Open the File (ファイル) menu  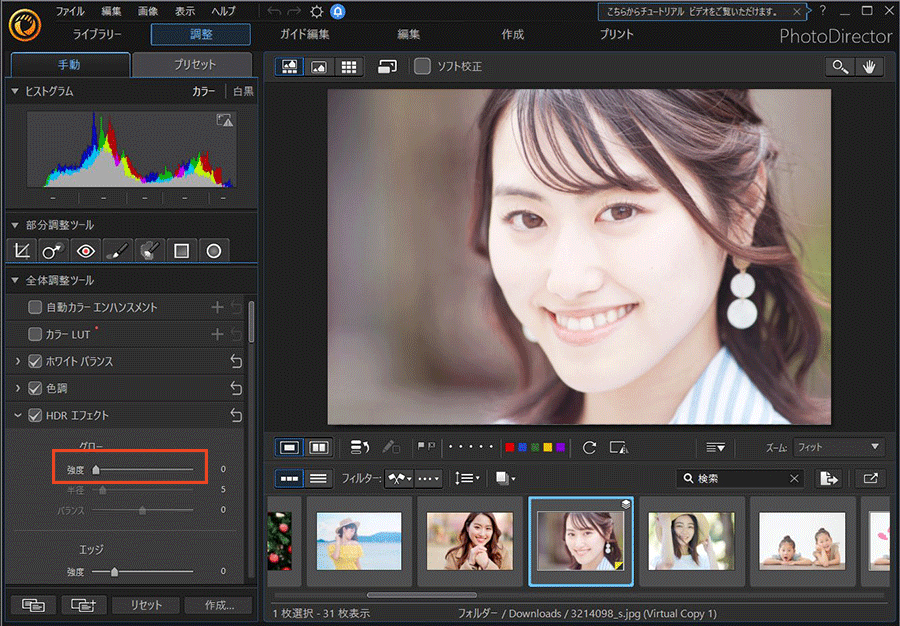pos(69,11)
